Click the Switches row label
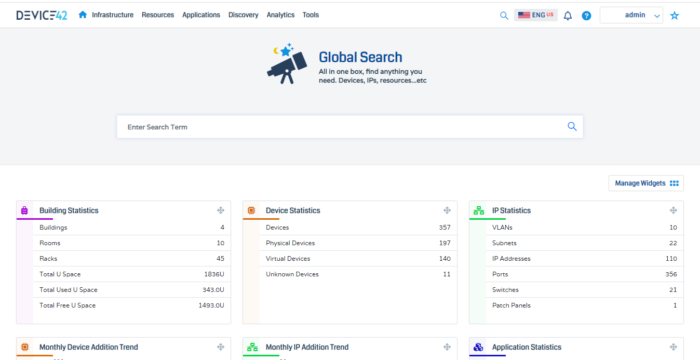Viewport: 700px width, 360px height. tap(505, 290)
